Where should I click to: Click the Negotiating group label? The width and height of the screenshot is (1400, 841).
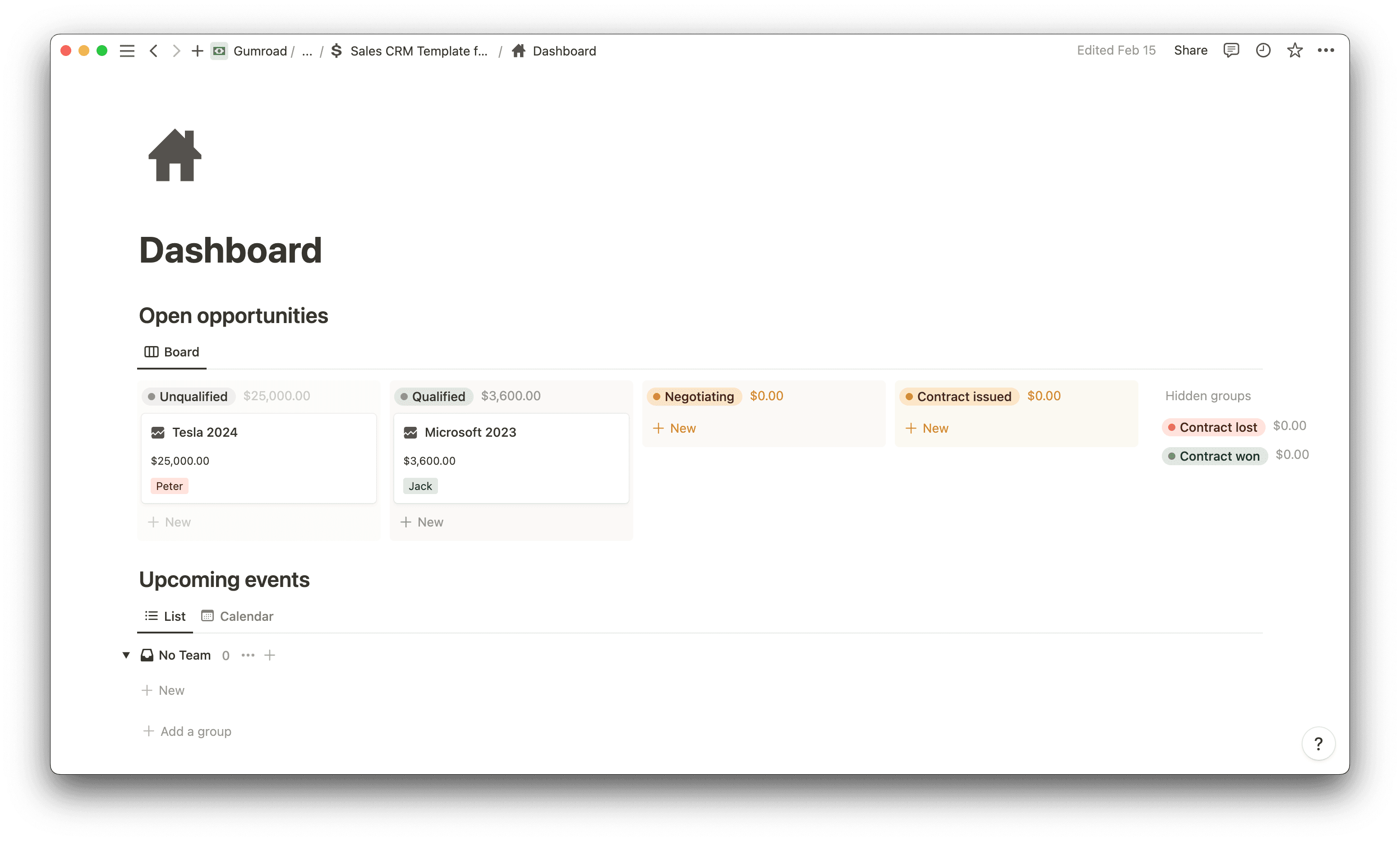click(694, 396)
